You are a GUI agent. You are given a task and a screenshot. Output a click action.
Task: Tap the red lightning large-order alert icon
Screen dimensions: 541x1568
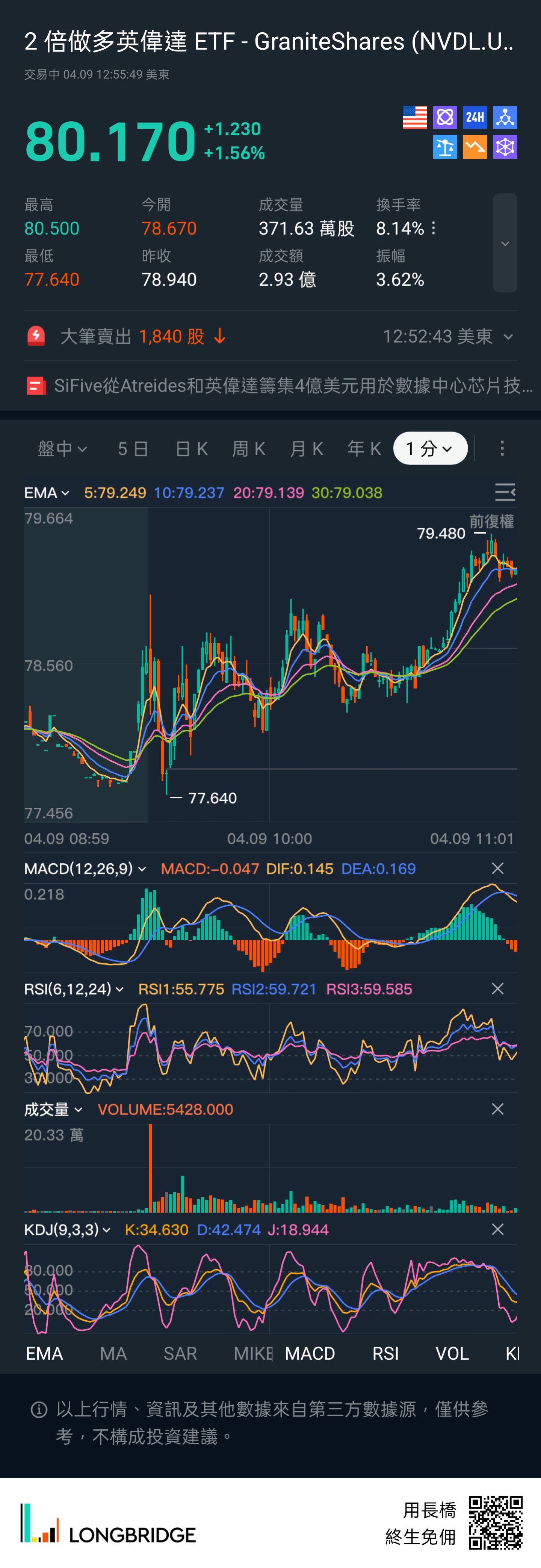tap(36, 336)
